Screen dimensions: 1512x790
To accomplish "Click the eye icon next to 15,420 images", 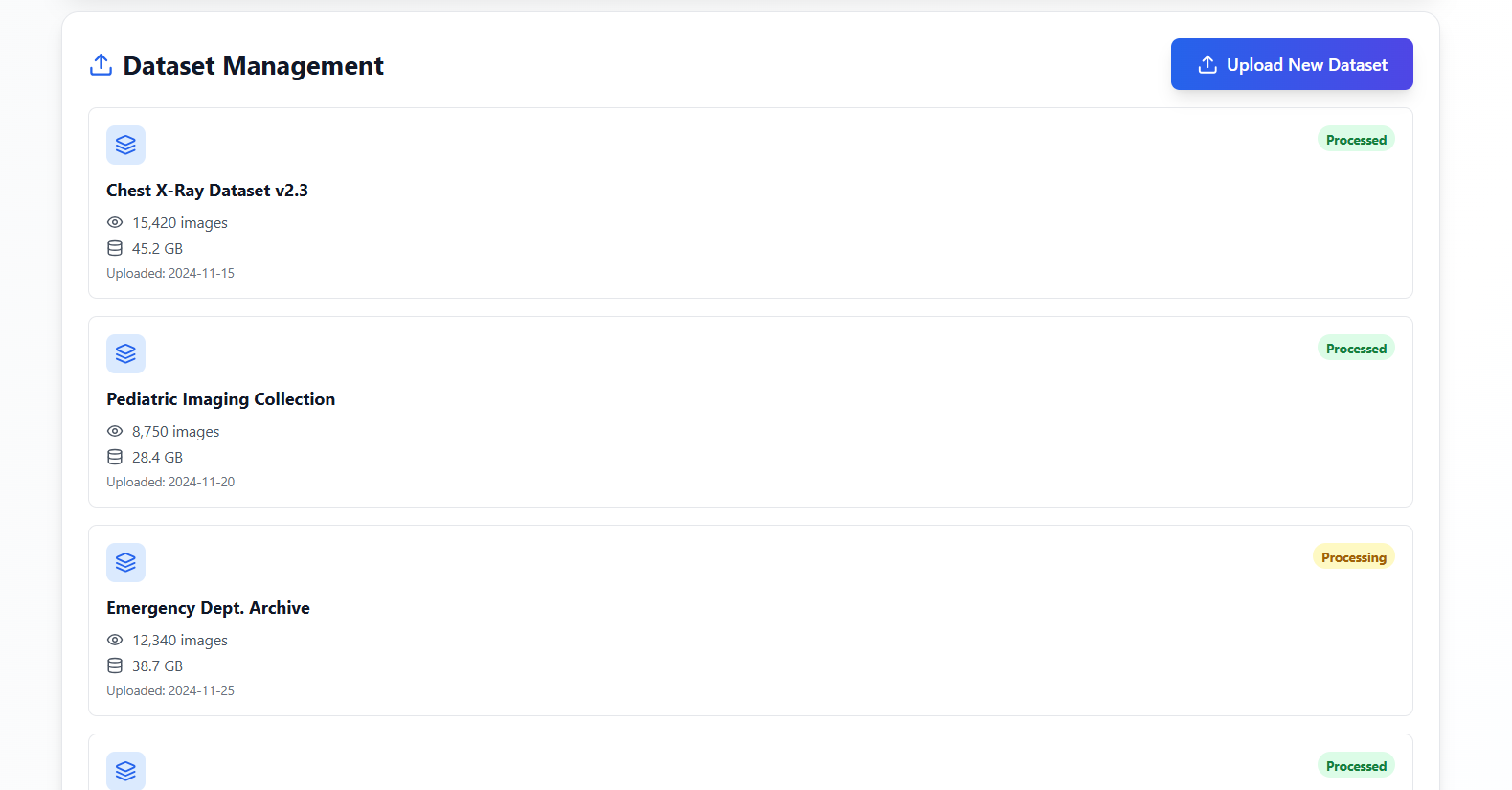I will (x=115, y=222).
